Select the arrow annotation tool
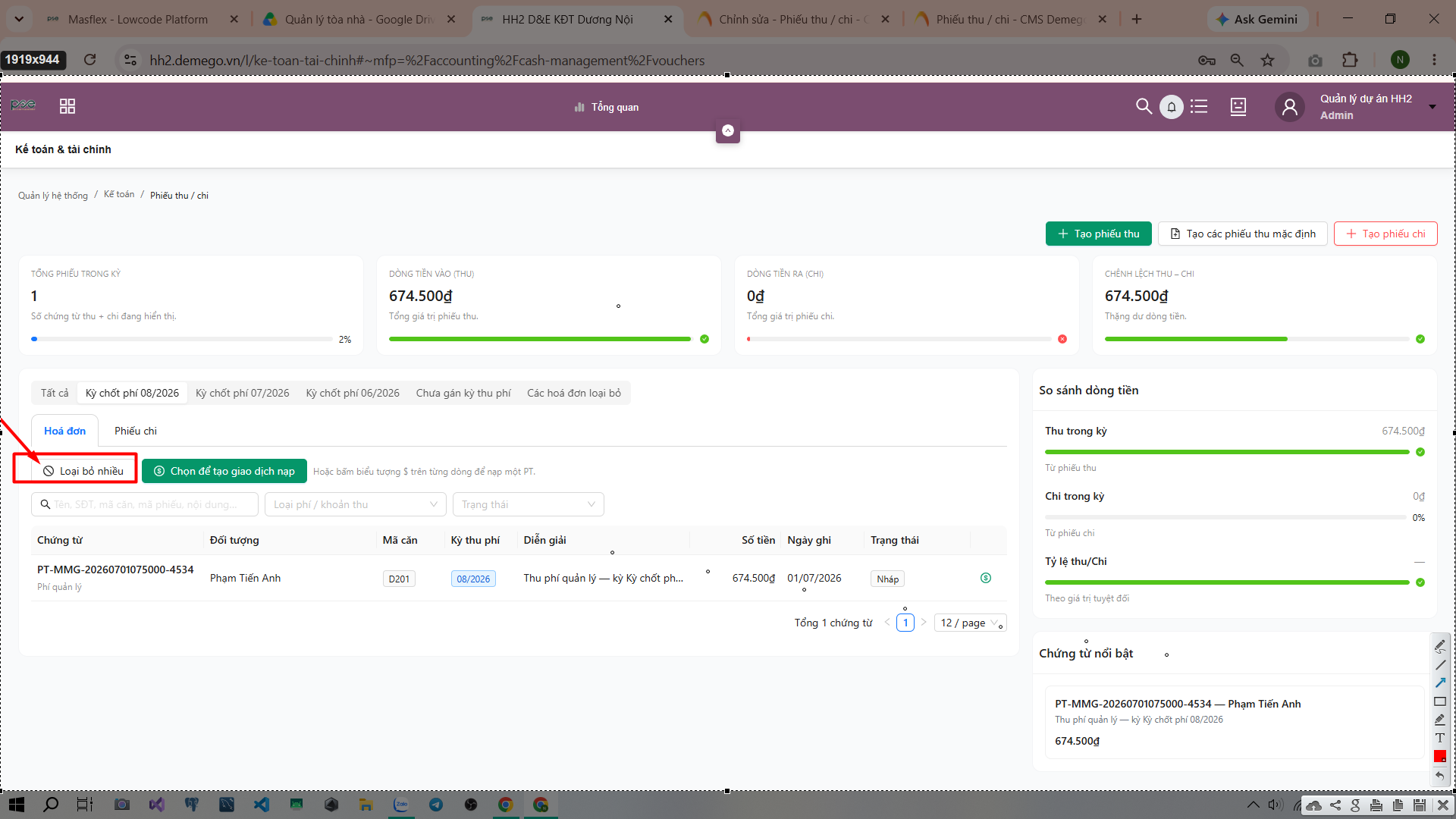This screenshot has width=1456, height=819. 1440,682
